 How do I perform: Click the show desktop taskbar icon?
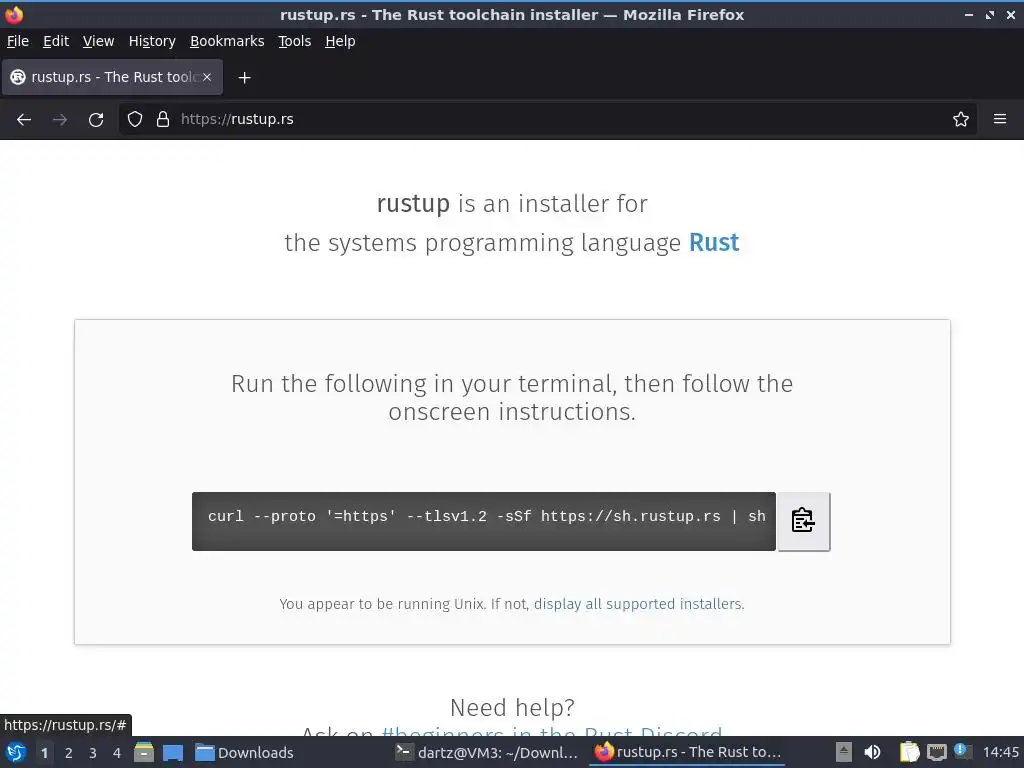(173, 752)
